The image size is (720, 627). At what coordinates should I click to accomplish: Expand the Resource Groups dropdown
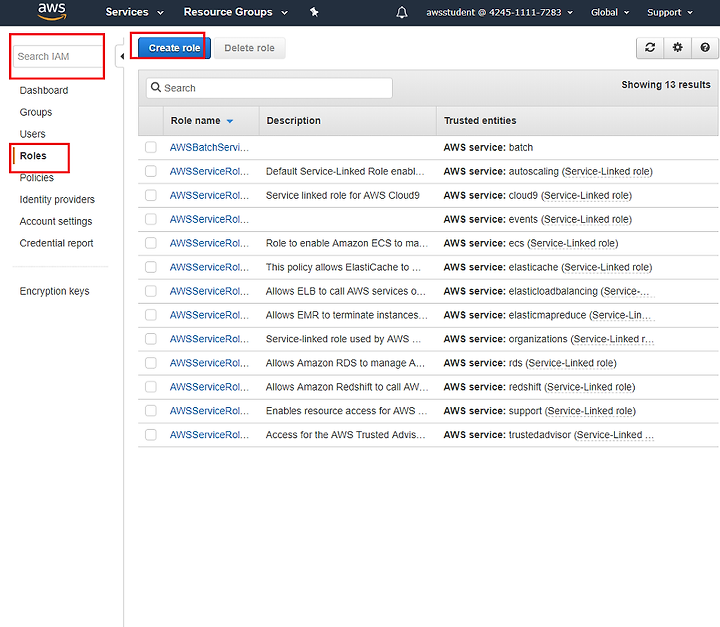point(236,12)
